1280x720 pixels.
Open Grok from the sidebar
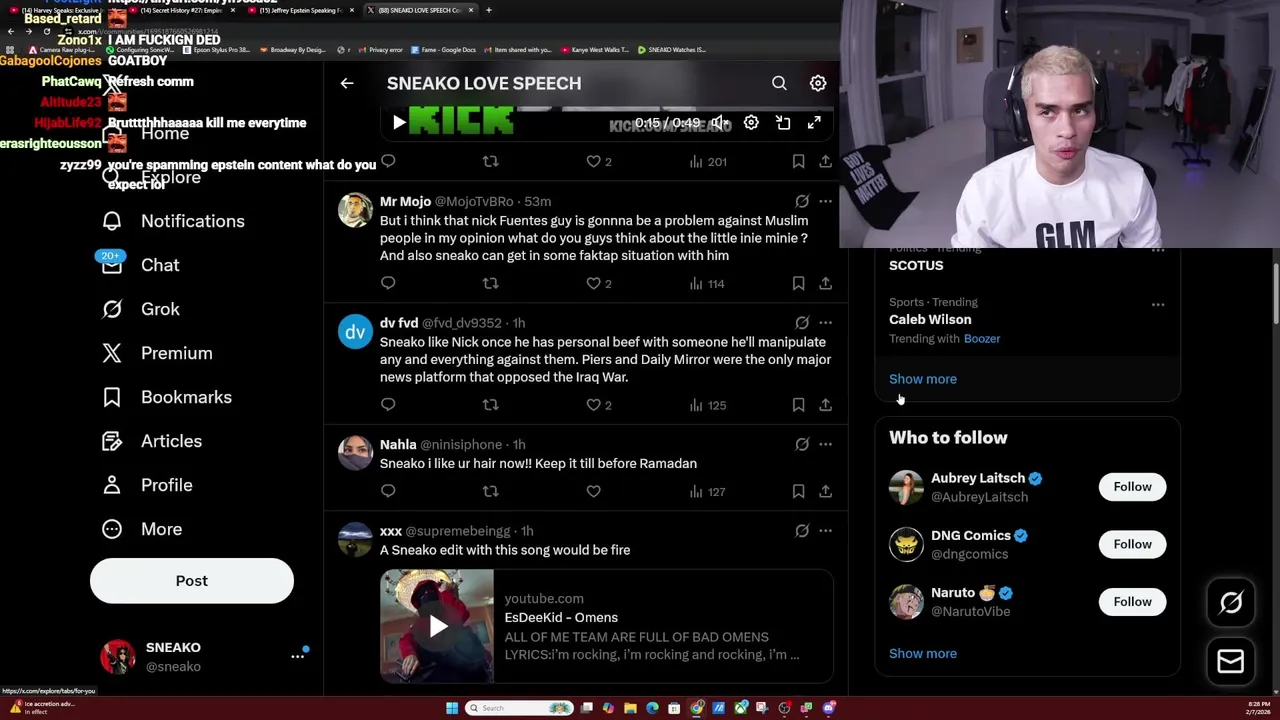(x=141, y=309)
